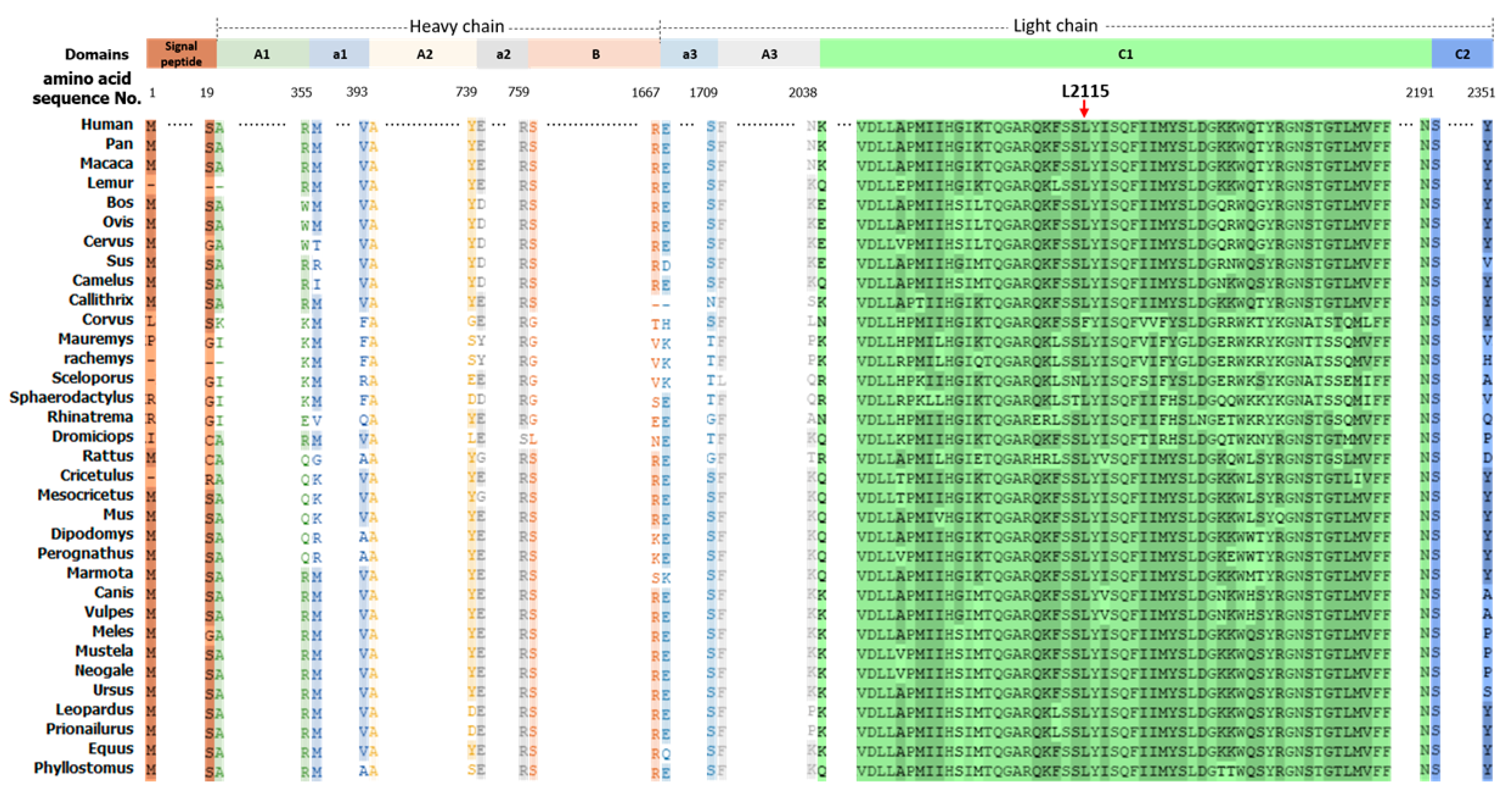Select the Sphaerodactylus species label
This screenshot has width=1512, height=793.
click(71, 397)
